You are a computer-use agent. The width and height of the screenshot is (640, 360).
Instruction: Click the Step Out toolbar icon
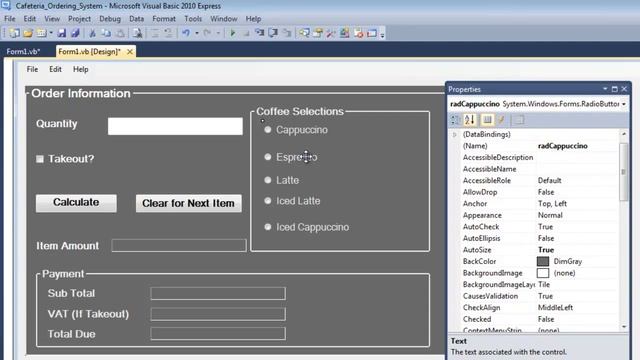pos(287,33)
